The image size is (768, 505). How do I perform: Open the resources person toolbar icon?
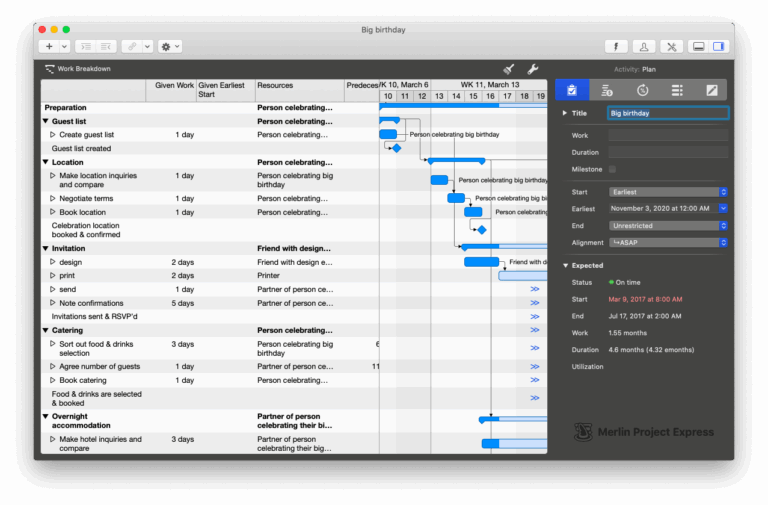[x=644, y=47]
